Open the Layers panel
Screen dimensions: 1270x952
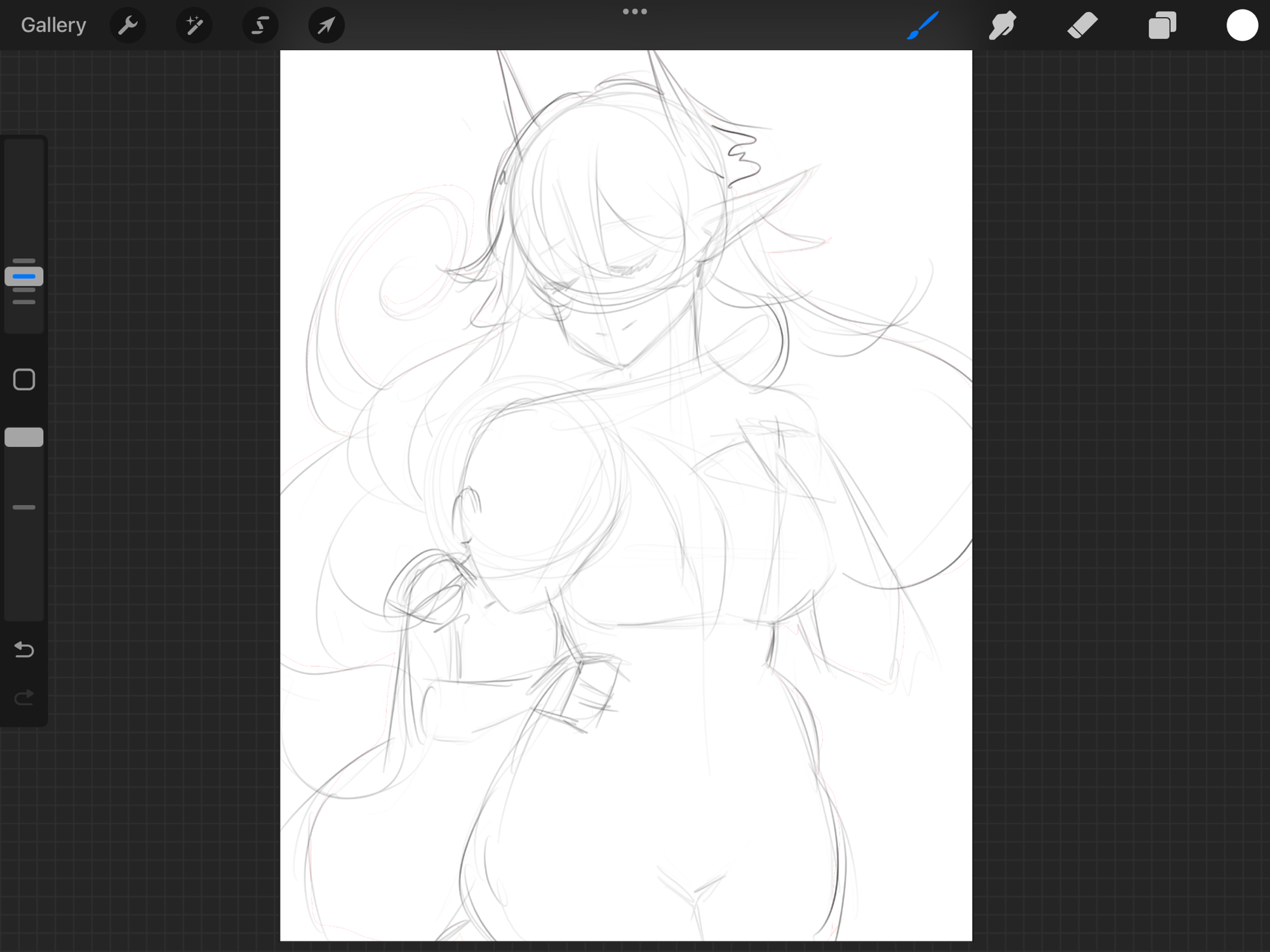pos(1162,25)
